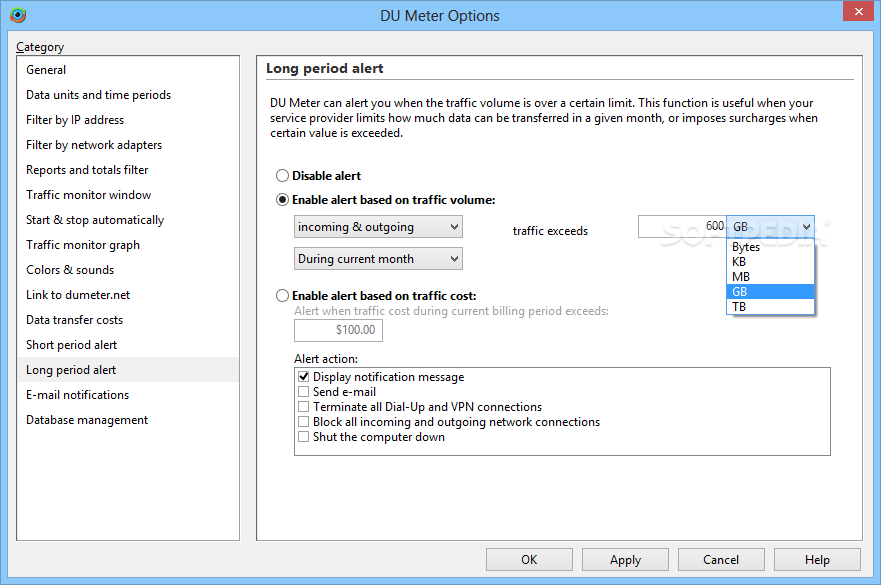Click the $100.00 traffic cost field

coord(338,330)
